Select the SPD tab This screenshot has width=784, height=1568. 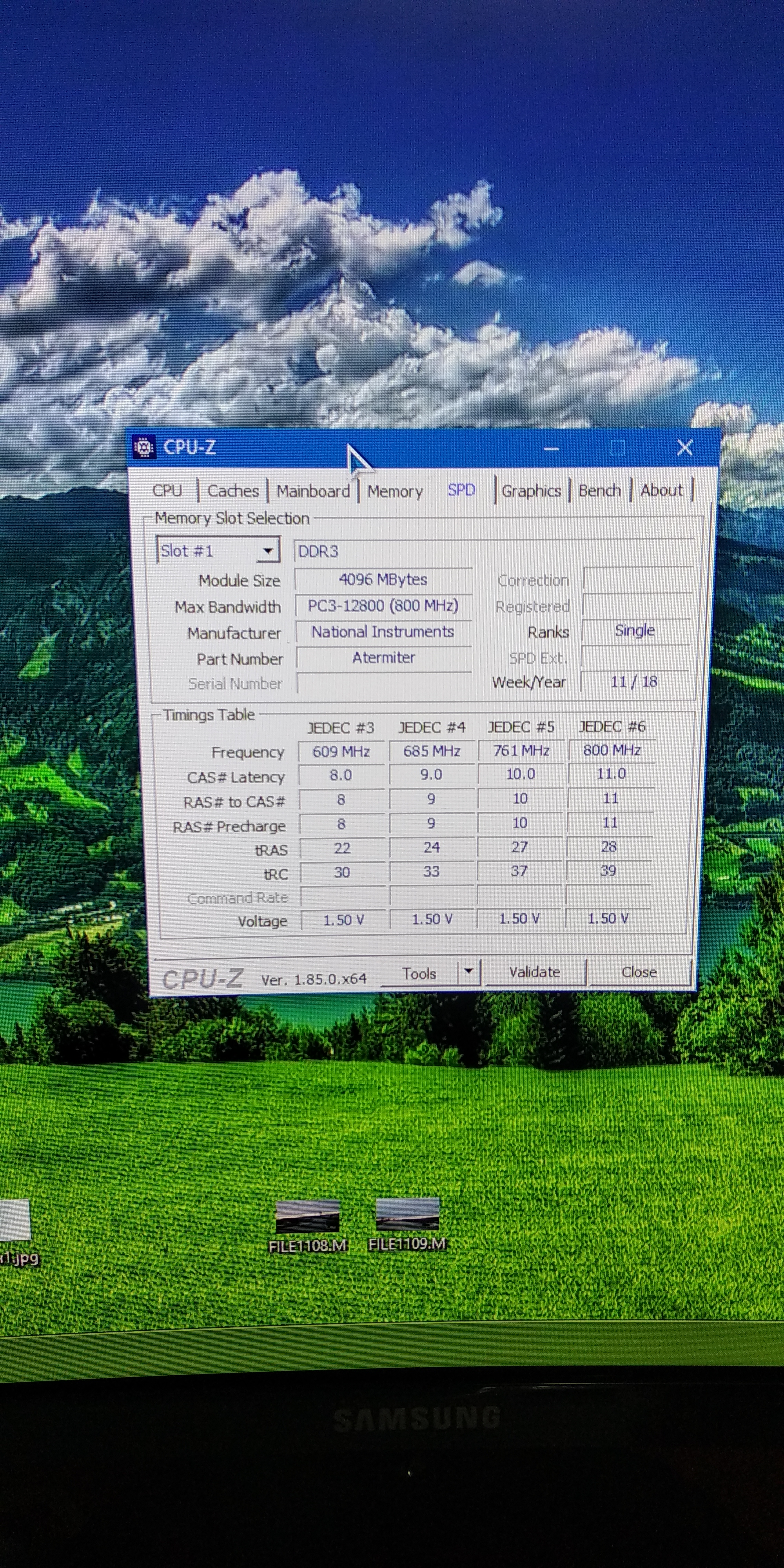(461, 490)
